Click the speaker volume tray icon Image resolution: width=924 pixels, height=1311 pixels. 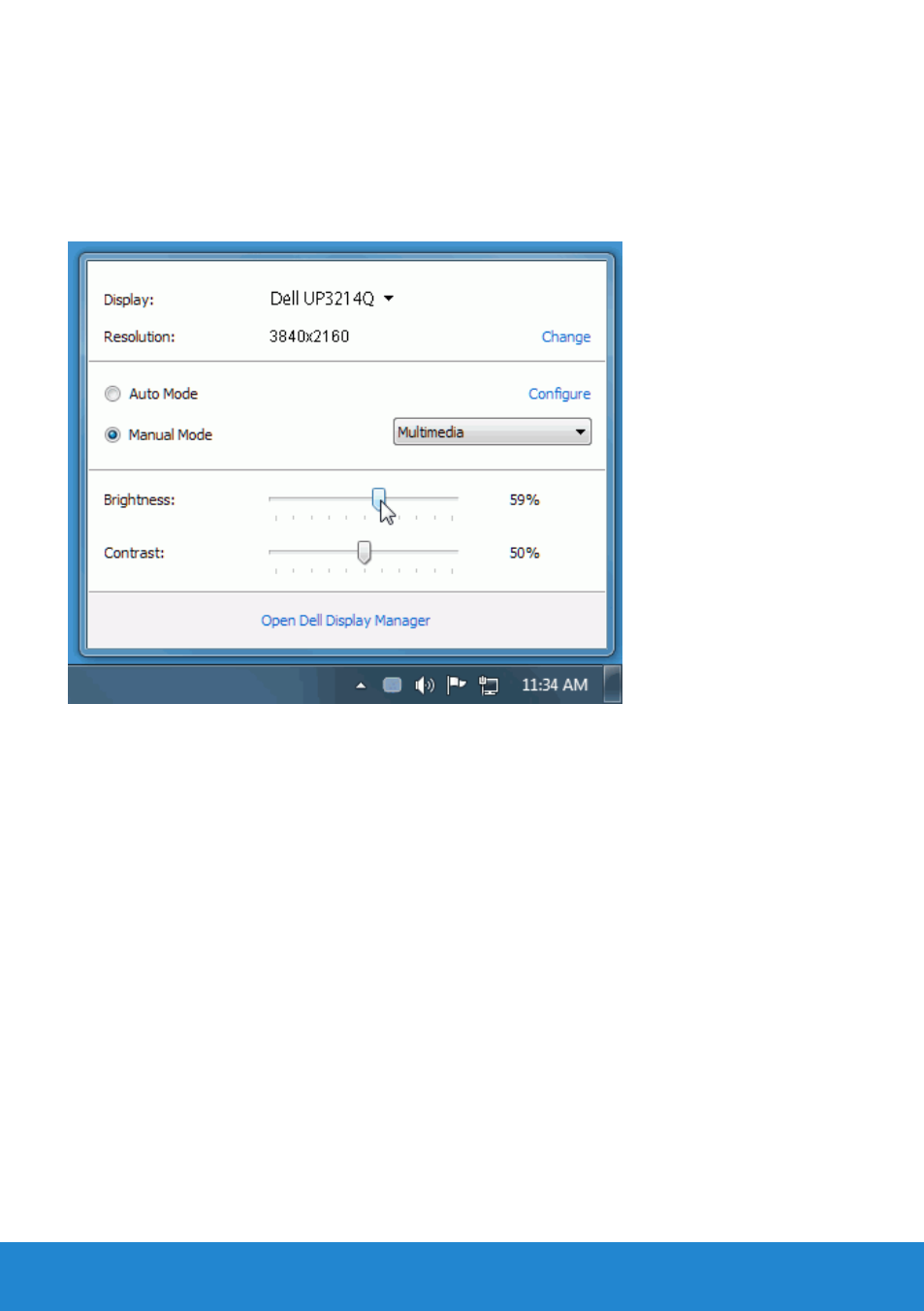425,686
